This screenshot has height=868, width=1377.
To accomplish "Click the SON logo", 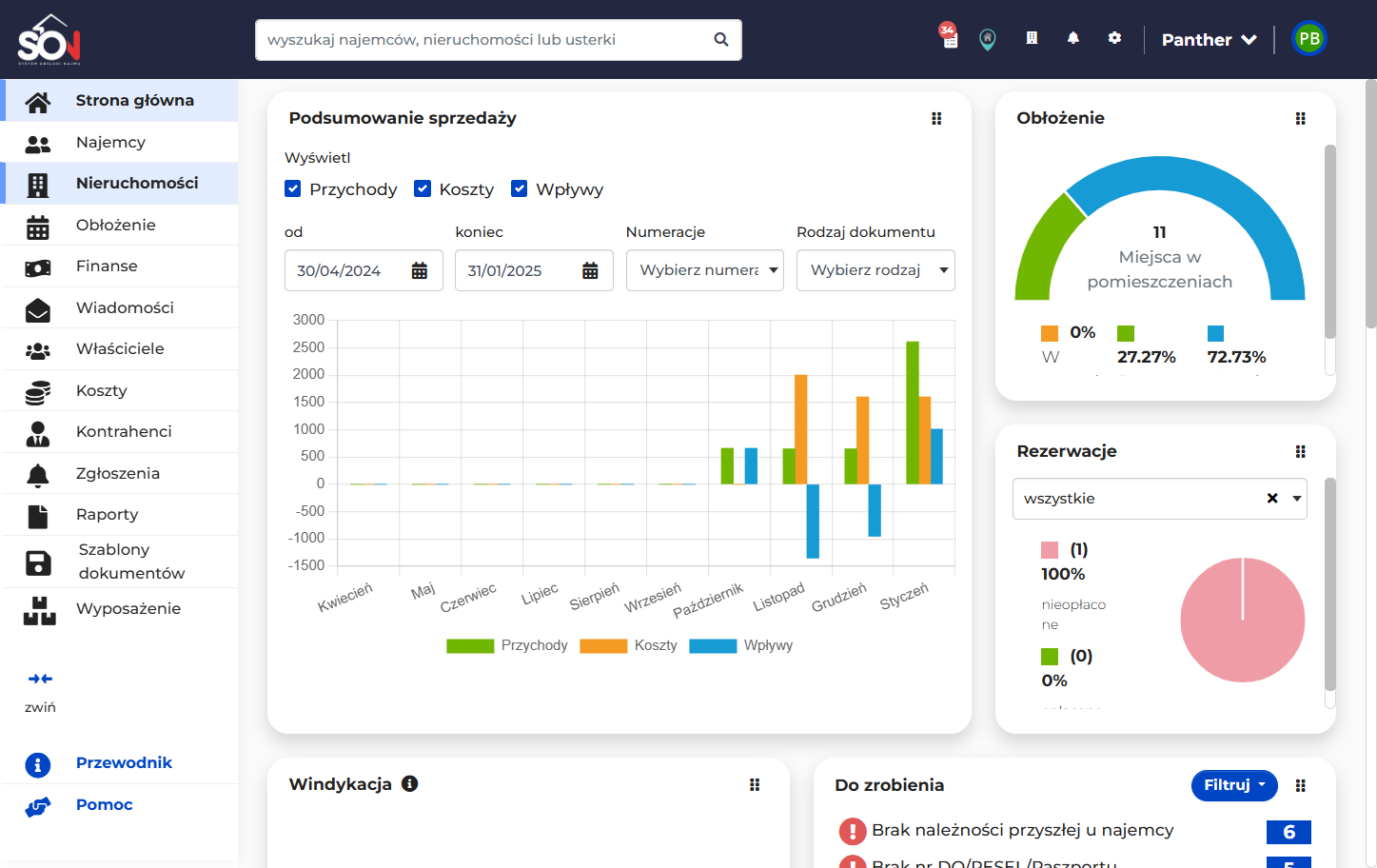I will [49, 40].
